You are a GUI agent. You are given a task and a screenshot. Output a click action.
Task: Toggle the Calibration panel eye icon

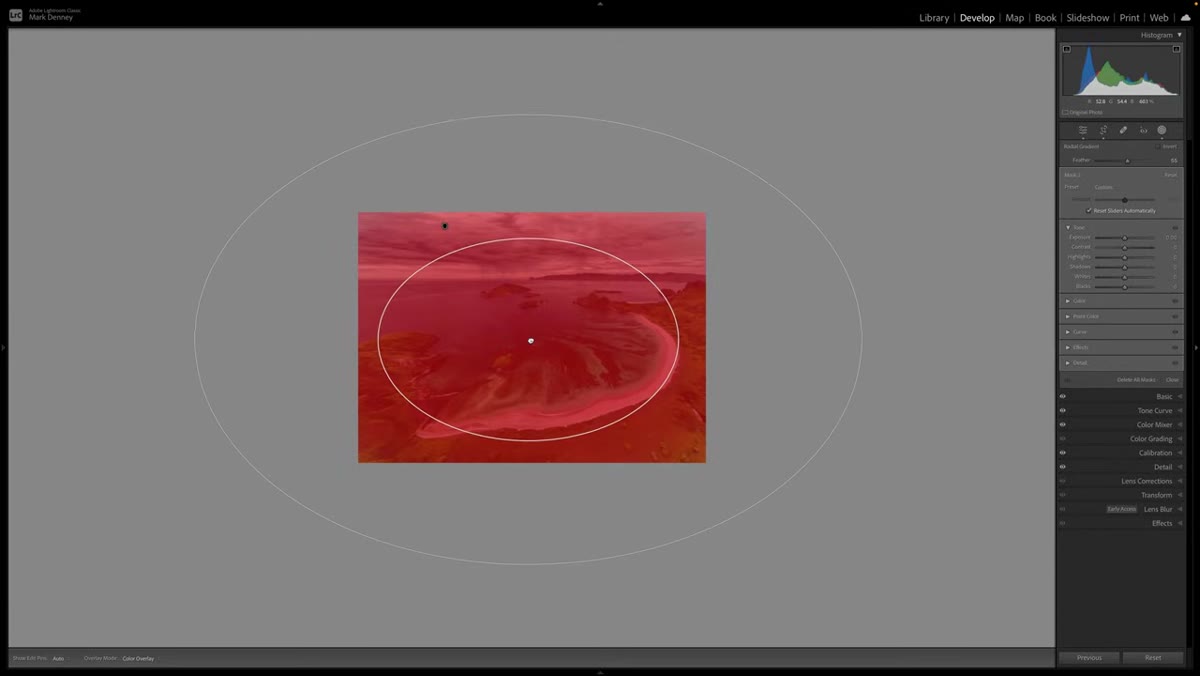[x=1063, y=453]
